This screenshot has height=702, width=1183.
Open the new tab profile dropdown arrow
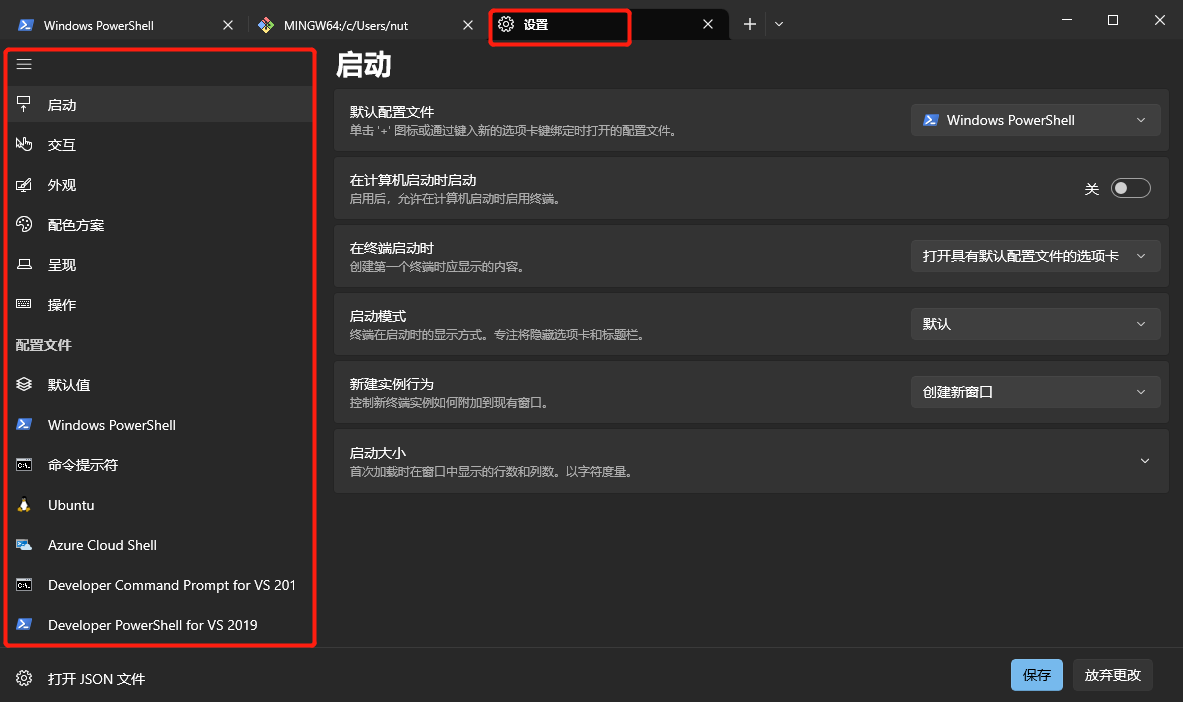point(779,24)
